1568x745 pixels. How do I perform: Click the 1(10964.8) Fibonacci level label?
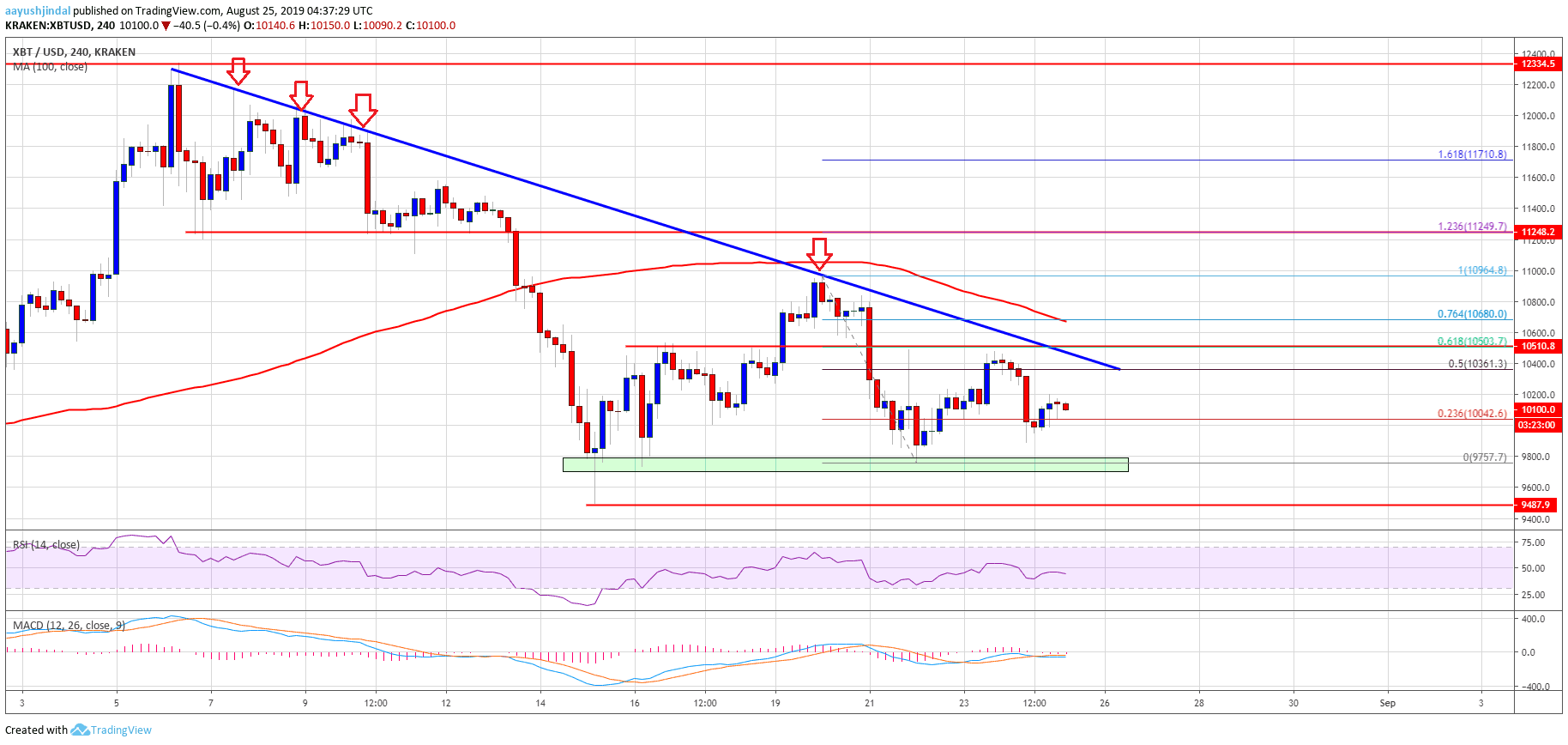point(1482,270)
